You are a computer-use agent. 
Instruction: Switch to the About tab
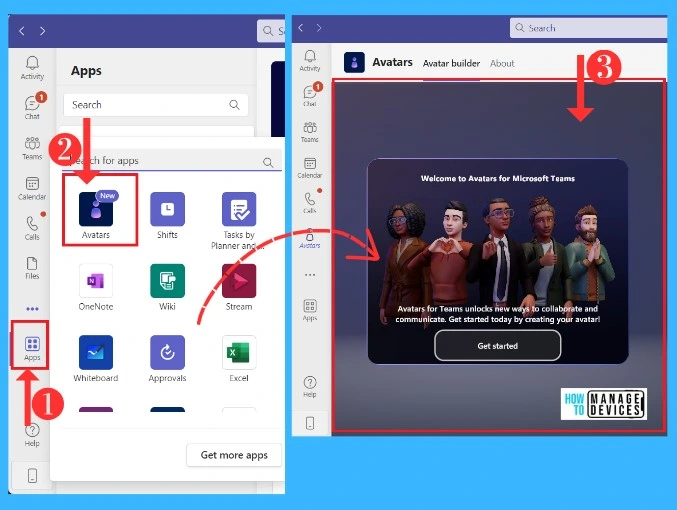tap(502, 63)
